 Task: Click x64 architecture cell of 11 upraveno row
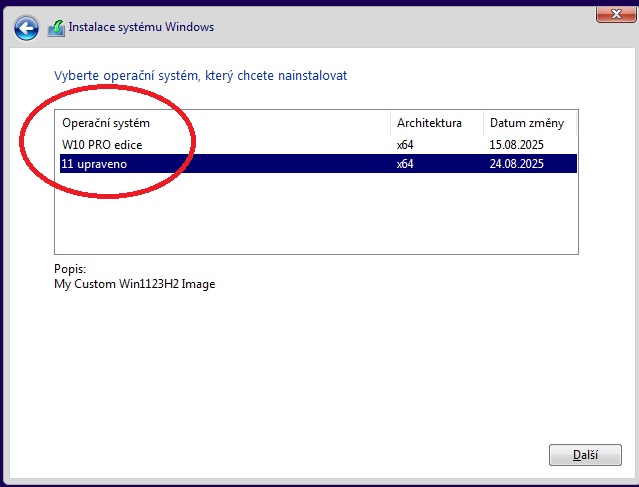coord(405,164)
